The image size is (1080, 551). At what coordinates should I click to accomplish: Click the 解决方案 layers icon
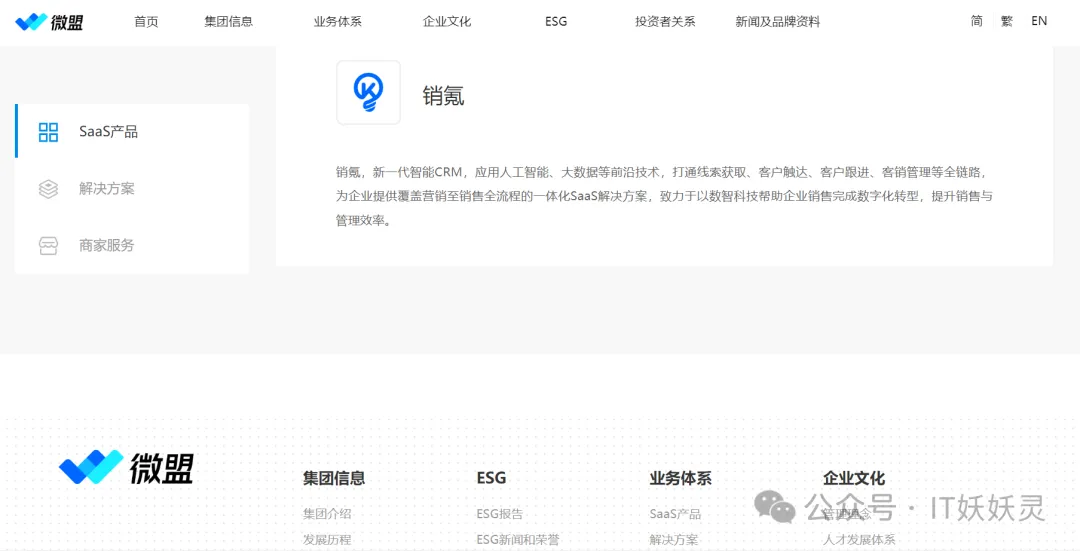tap(48, 189)
